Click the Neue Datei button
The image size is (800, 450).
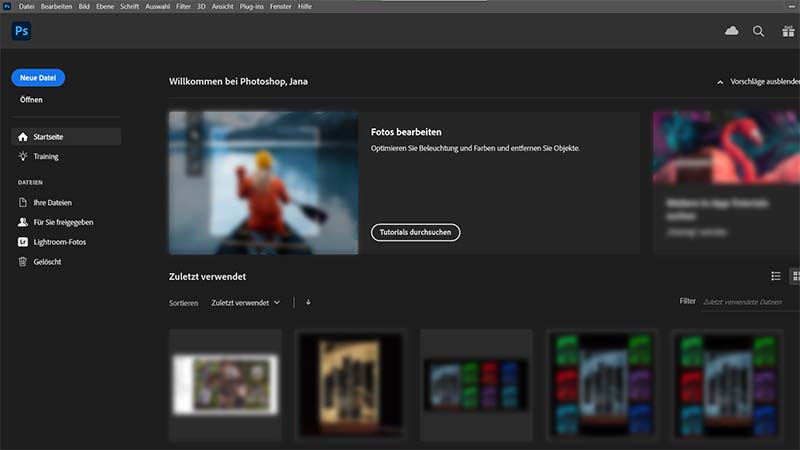tap(38, 78)
